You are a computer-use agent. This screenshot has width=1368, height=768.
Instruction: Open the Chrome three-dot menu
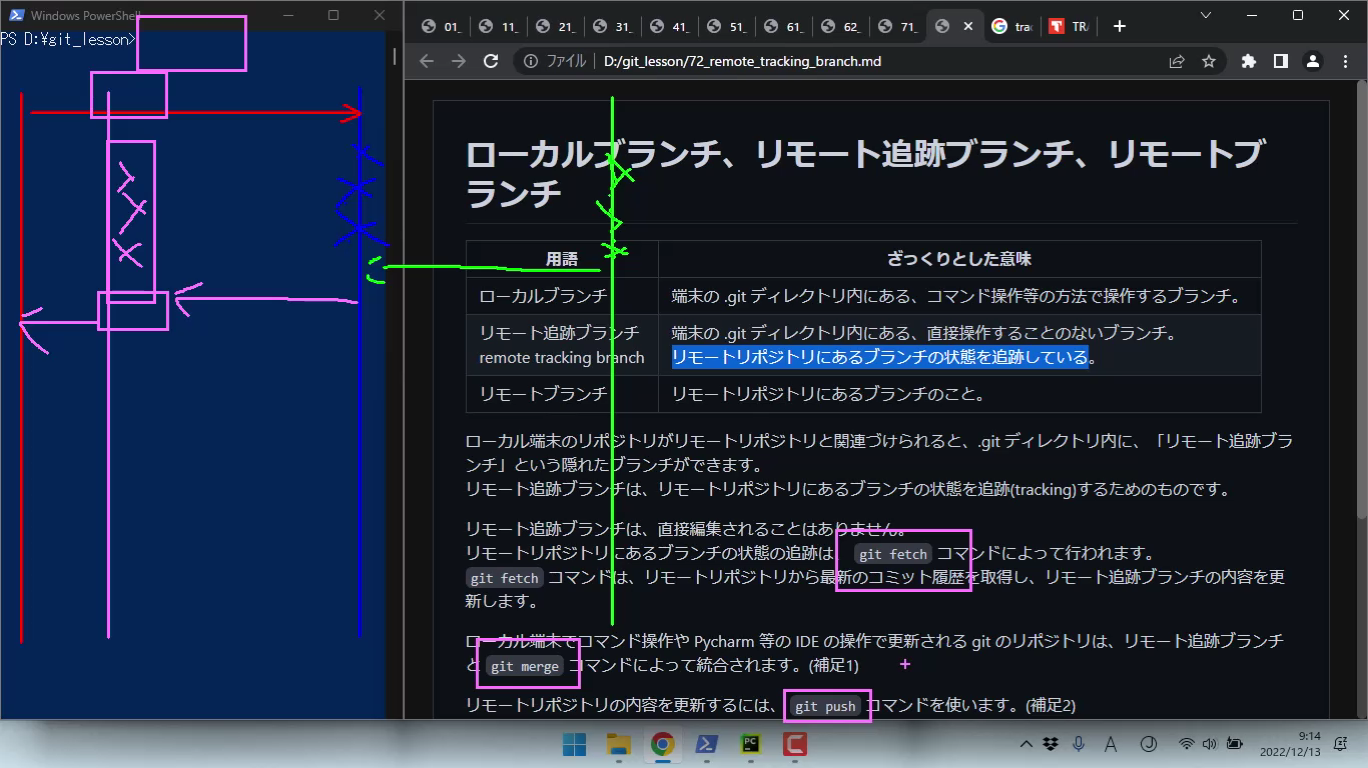1344,61
